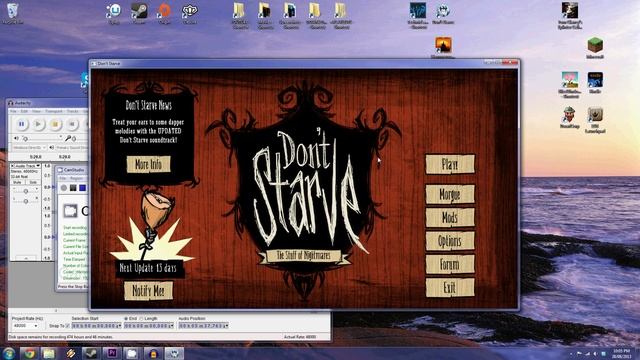The image size is (640, 360).
Task: Open the orange sunset castle desktop shortcut
Action: pos(443,47)
